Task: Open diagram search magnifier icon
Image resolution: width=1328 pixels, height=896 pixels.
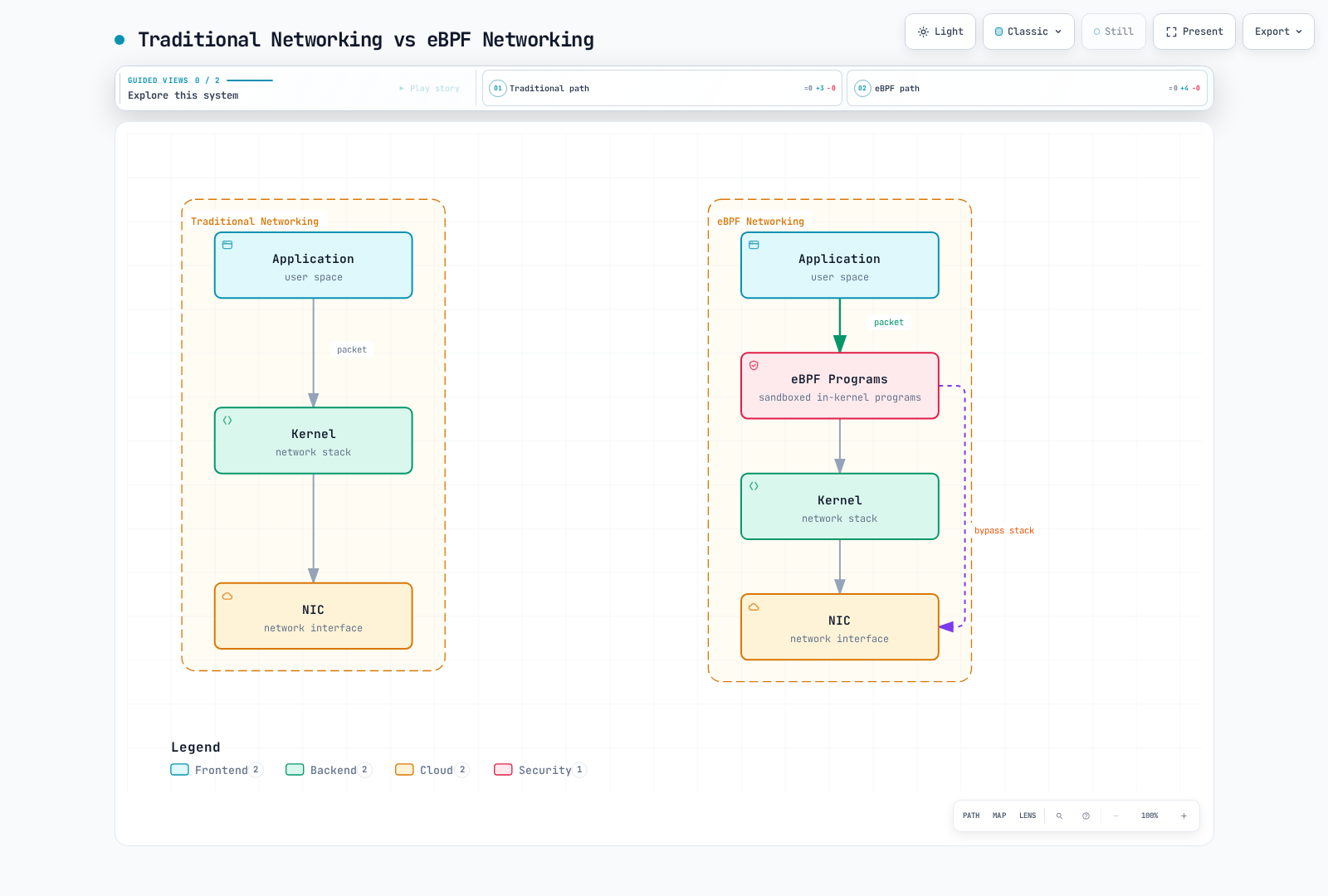Action: (1059, 816)
